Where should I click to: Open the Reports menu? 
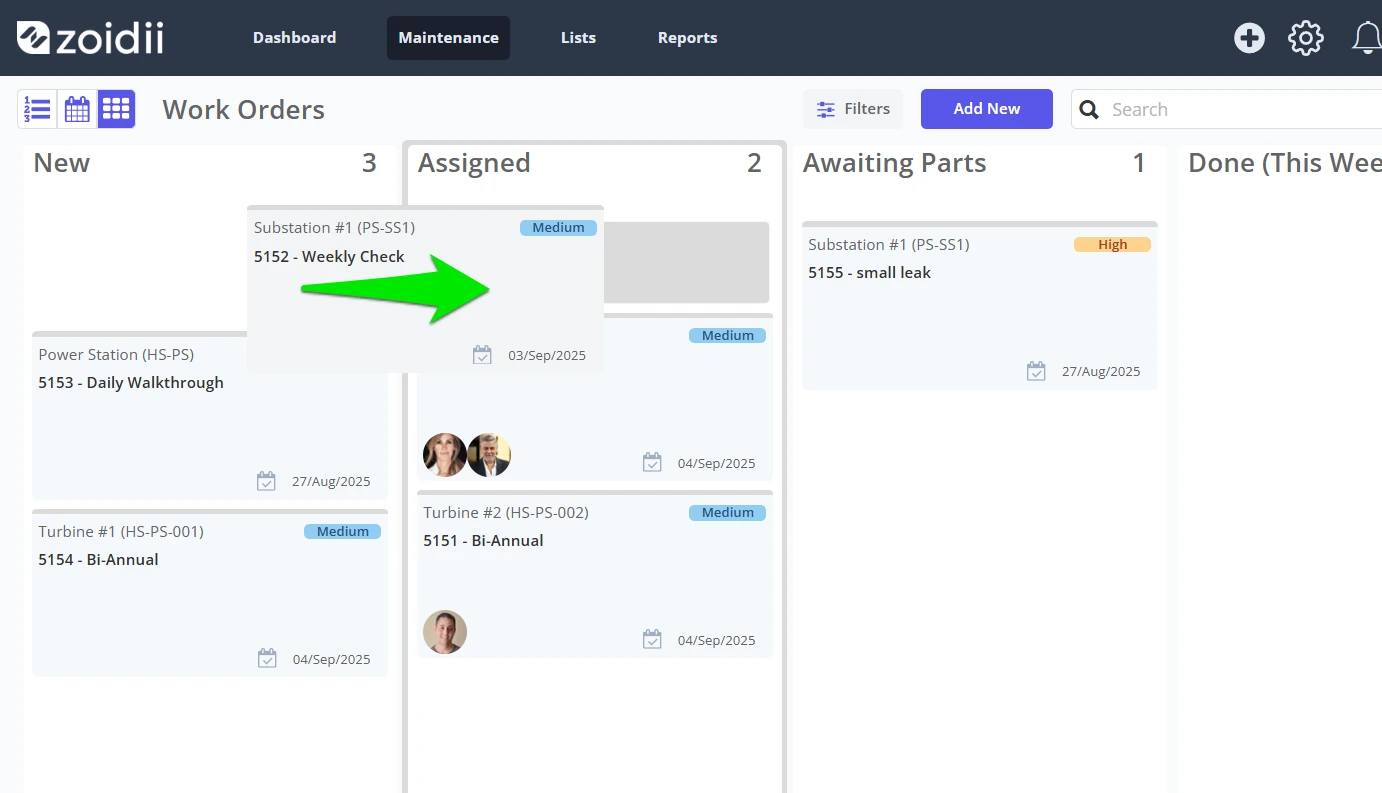(687, 38)
